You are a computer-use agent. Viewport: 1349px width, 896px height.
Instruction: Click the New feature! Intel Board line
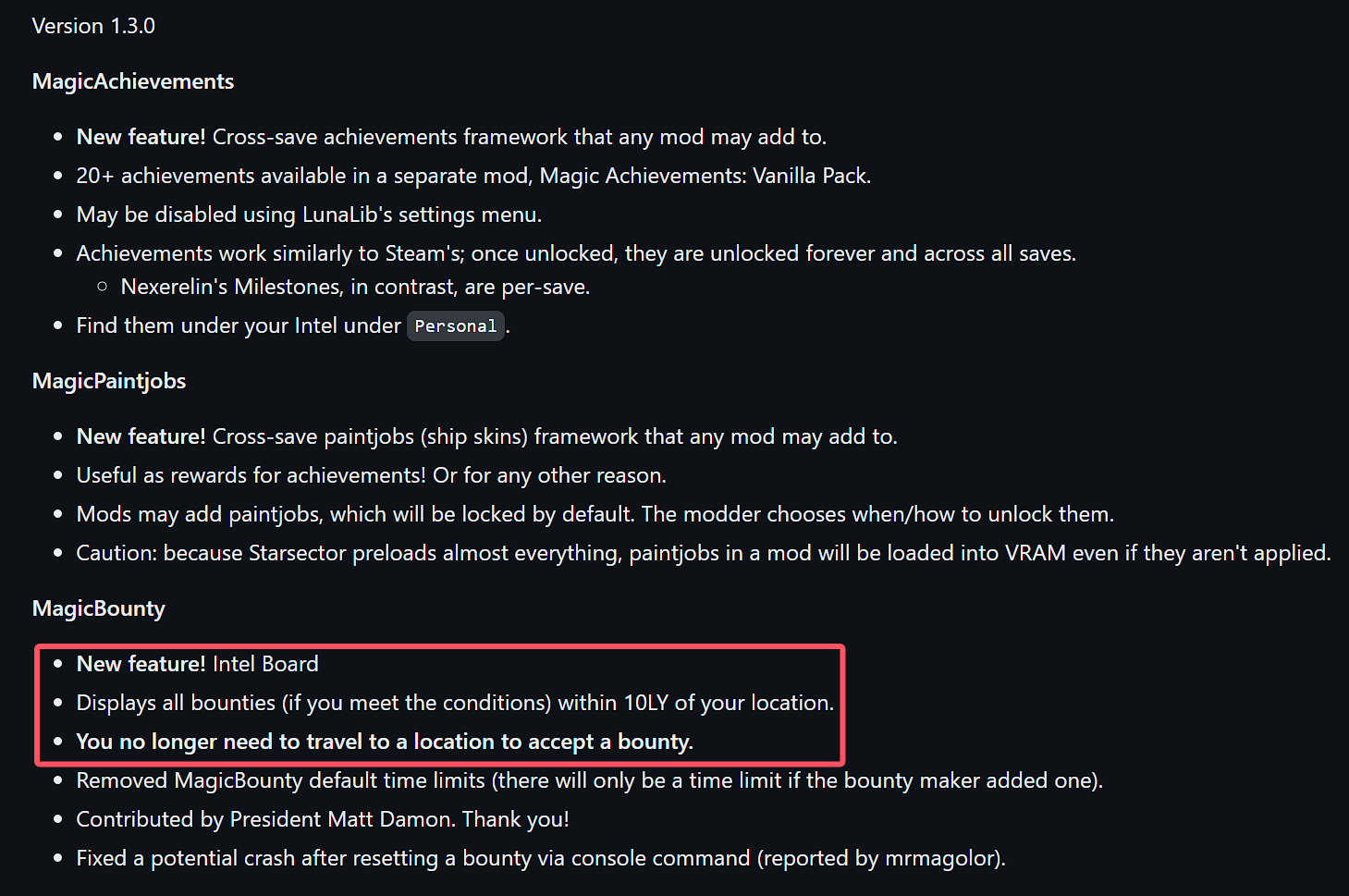pyautogui.click(x=197, y=664)
